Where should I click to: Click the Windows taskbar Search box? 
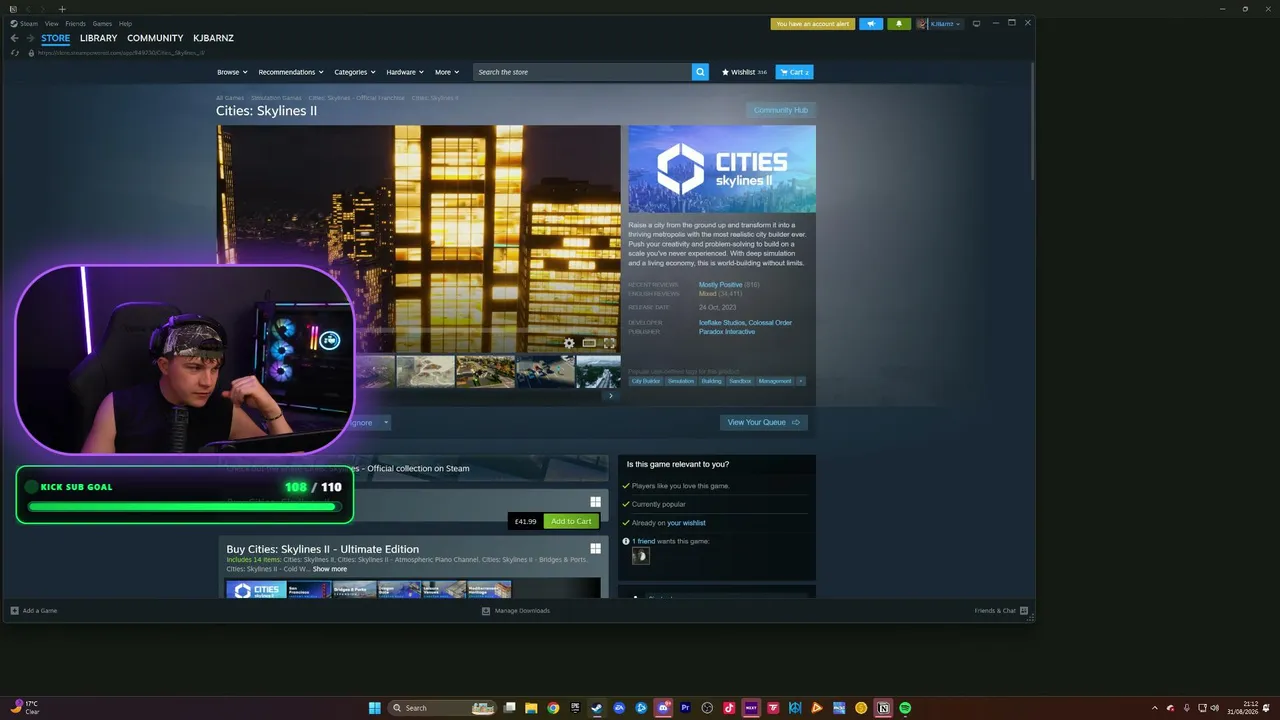click(443, 708)
